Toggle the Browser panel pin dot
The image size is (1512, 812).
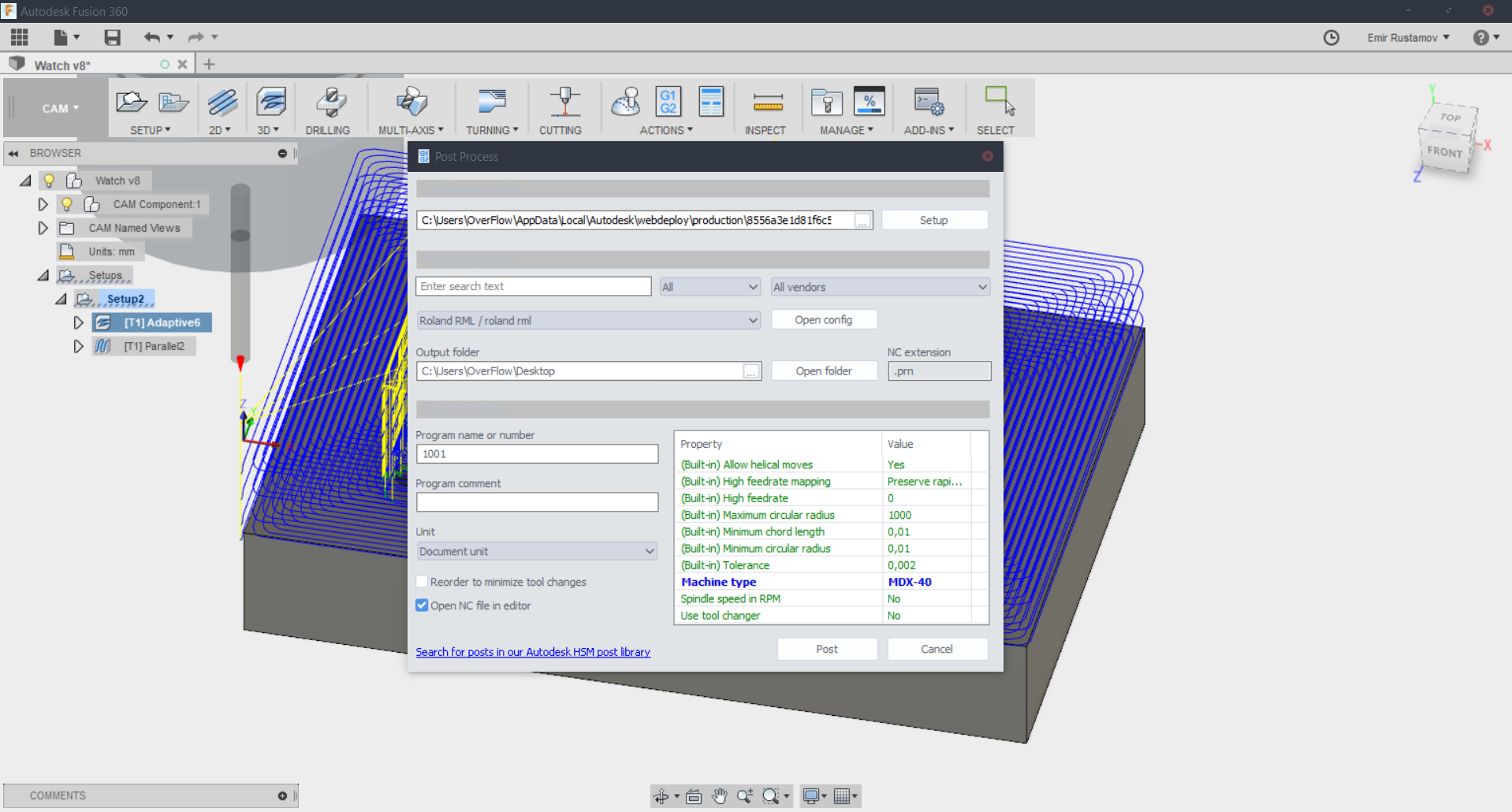[x=282, y=153]
